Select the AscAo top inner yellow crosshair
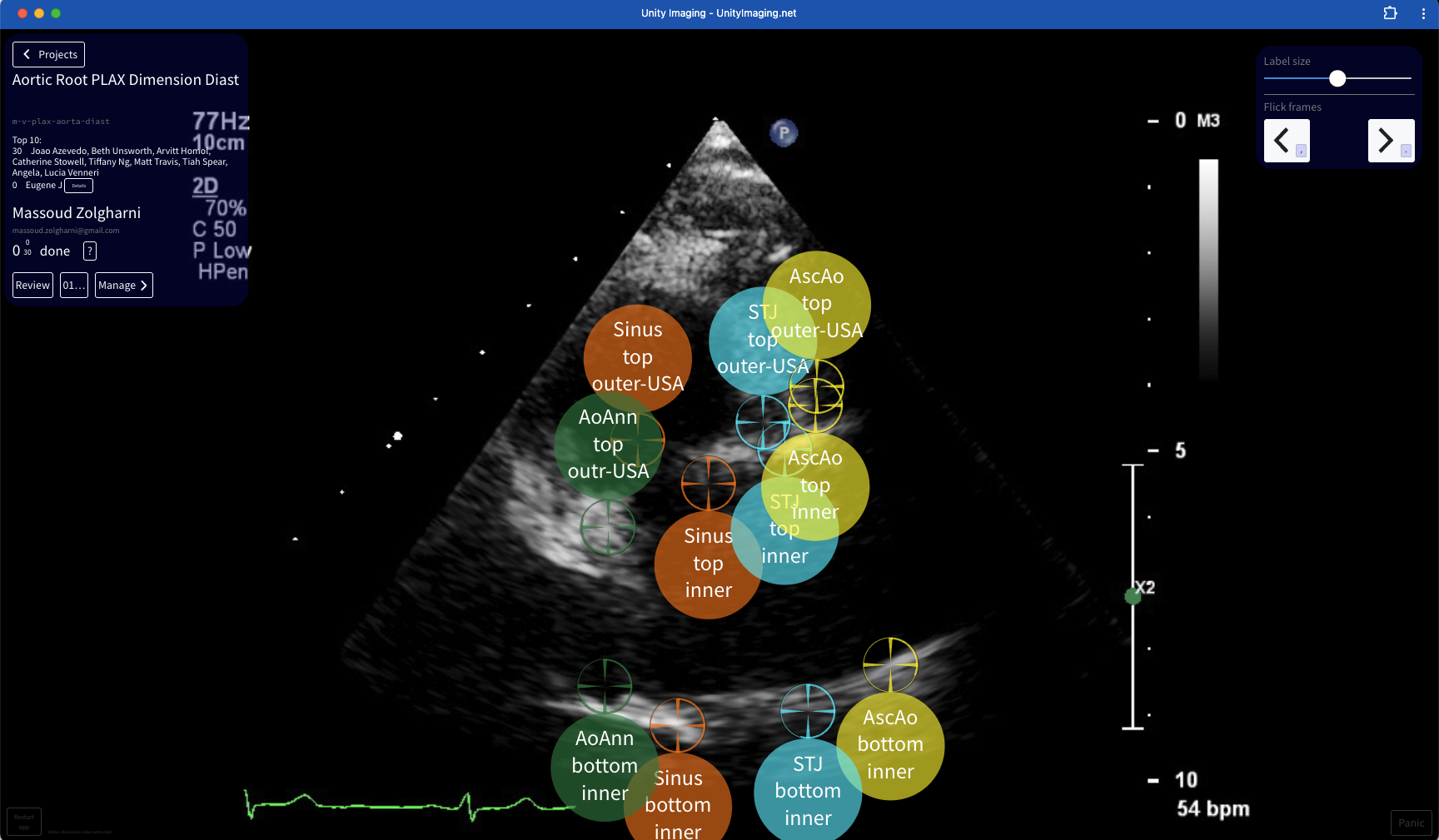This screenshot has width=1439, height=840. [x=815, y=405]
